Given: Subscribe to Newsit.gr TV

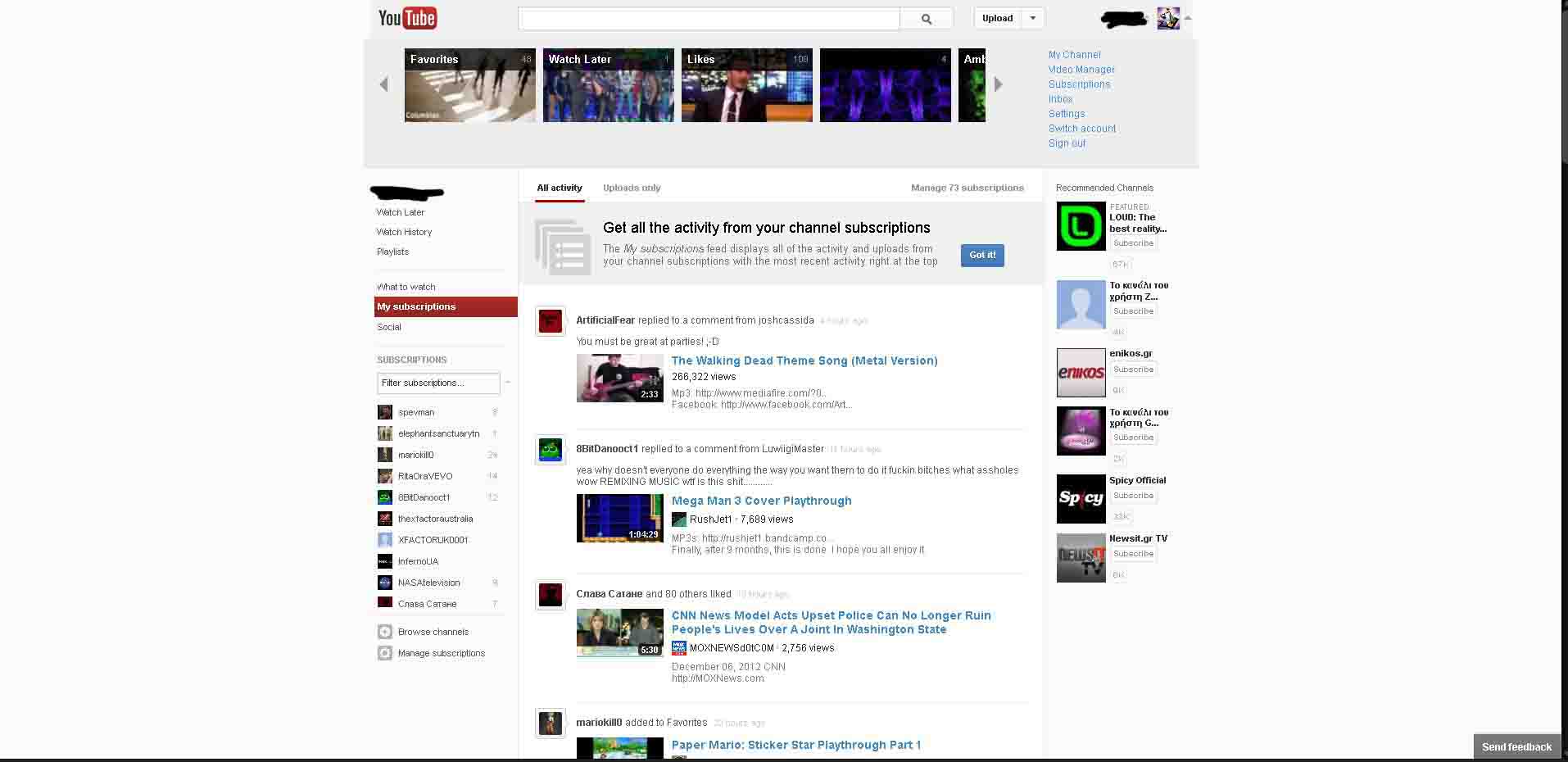Looking at the screenshot, I should coord(1133,554).
